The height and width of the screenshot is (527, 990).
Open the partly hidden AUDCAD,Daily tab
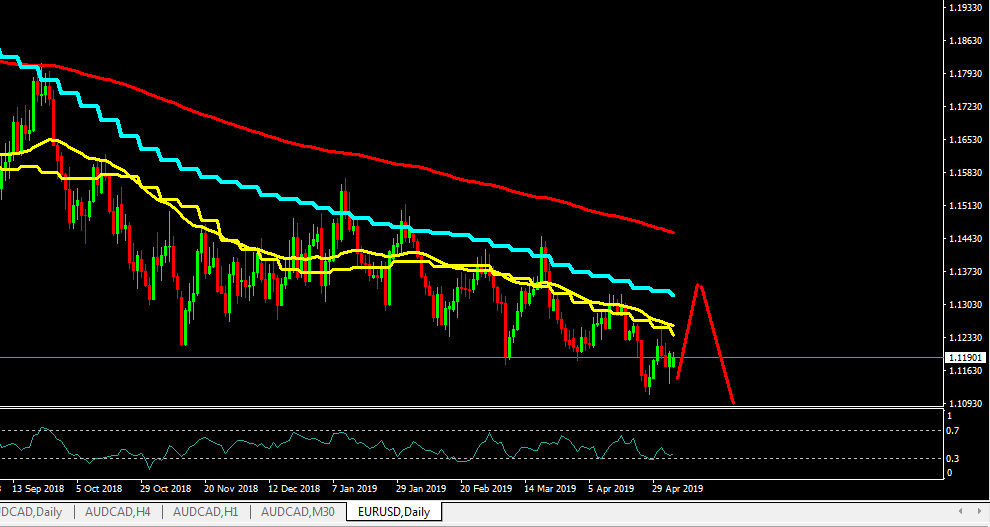coord(32,512)
